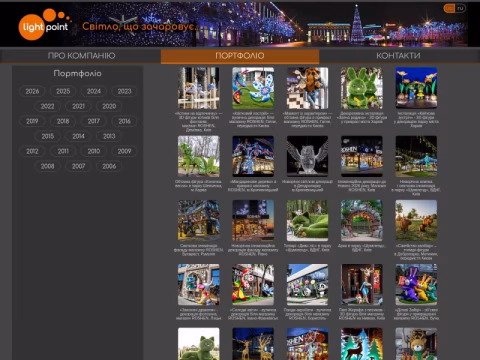480x360 pixels.
Task: Open the 2009 portfolio year
Action: click(x=124, y=151)
